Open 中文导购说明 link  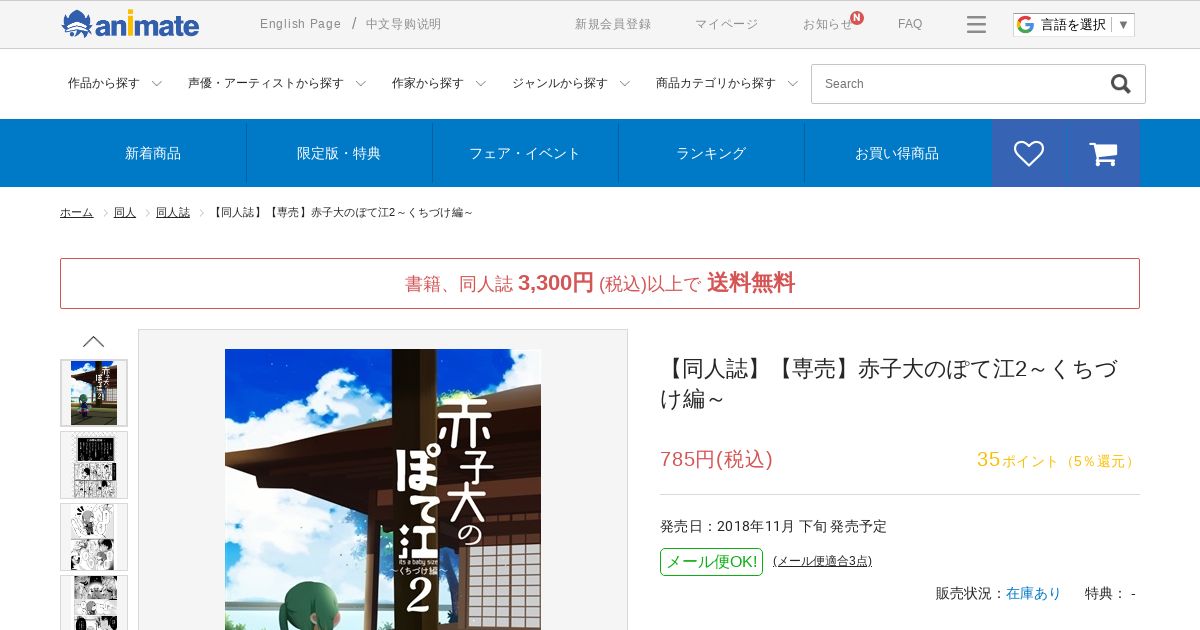tap(403, 24)
